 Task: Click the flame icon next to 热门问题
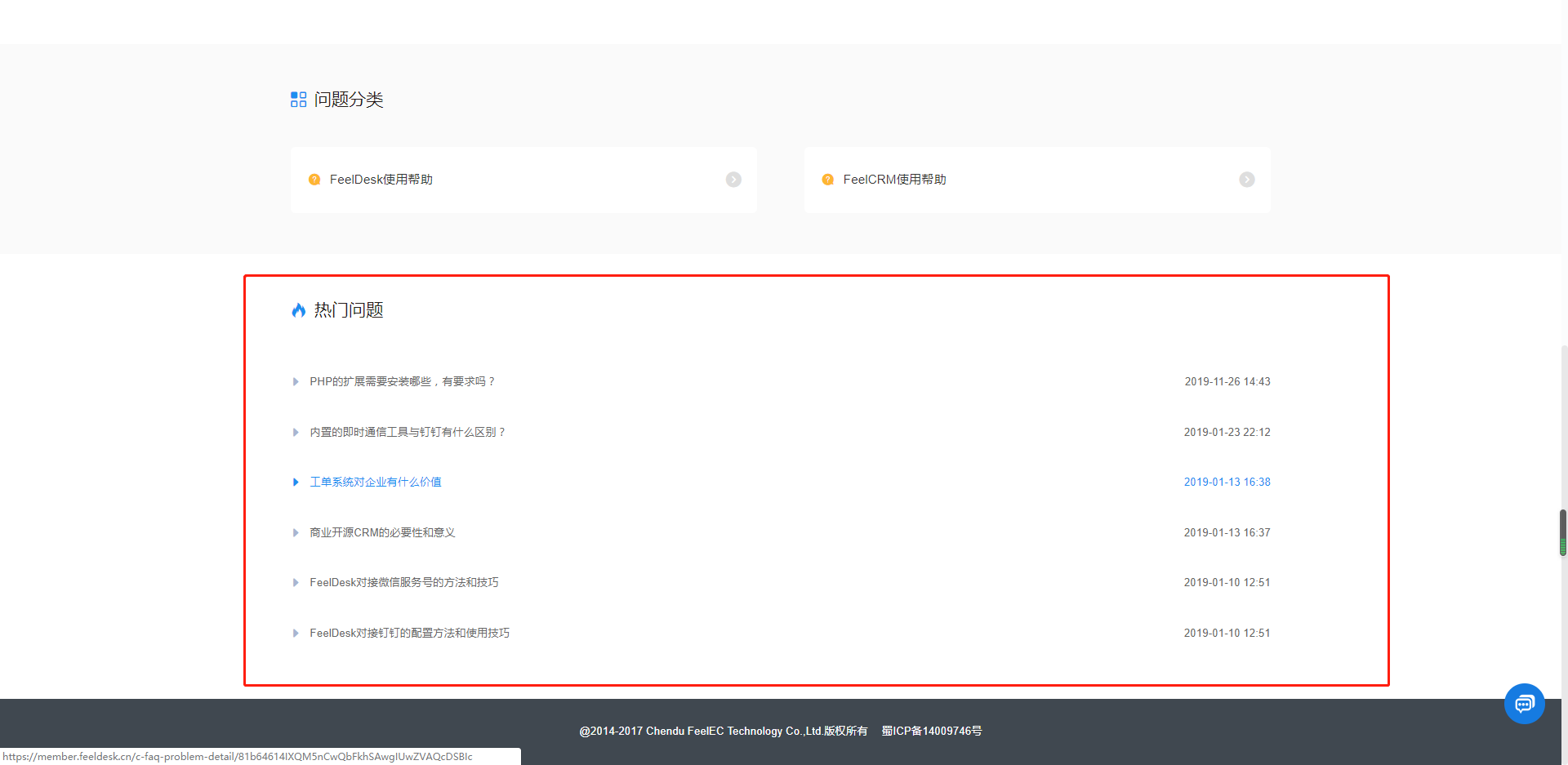tap(298, 310)
